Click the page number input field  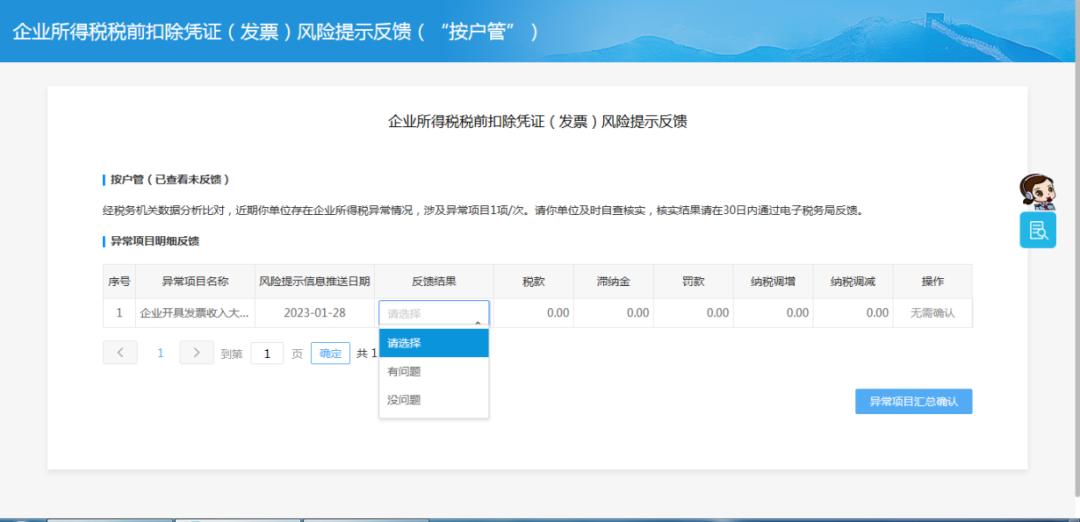pyautogui.click(x=267, y=353)
